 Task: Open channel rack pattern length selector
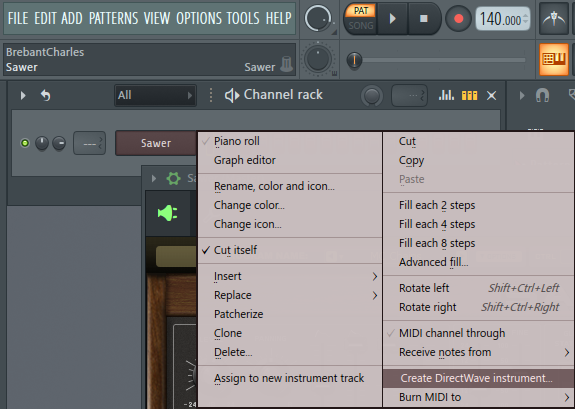coord(409,96)
